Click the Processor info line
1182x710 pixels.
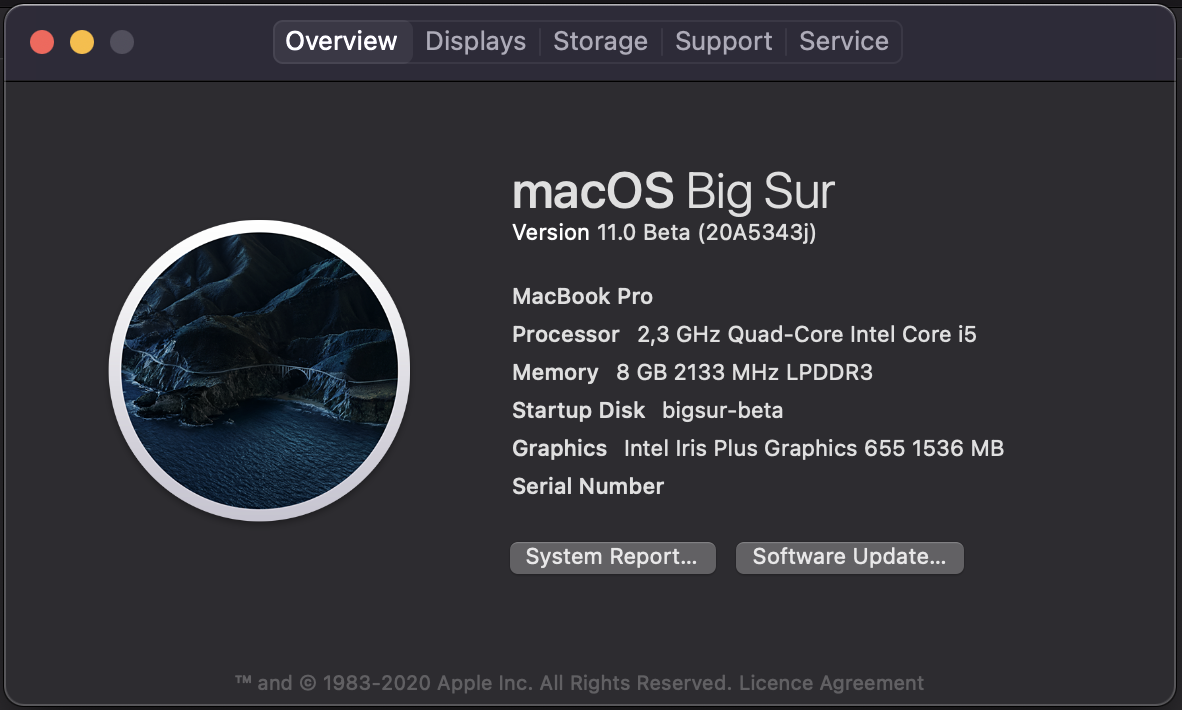(x=743, y=335)
